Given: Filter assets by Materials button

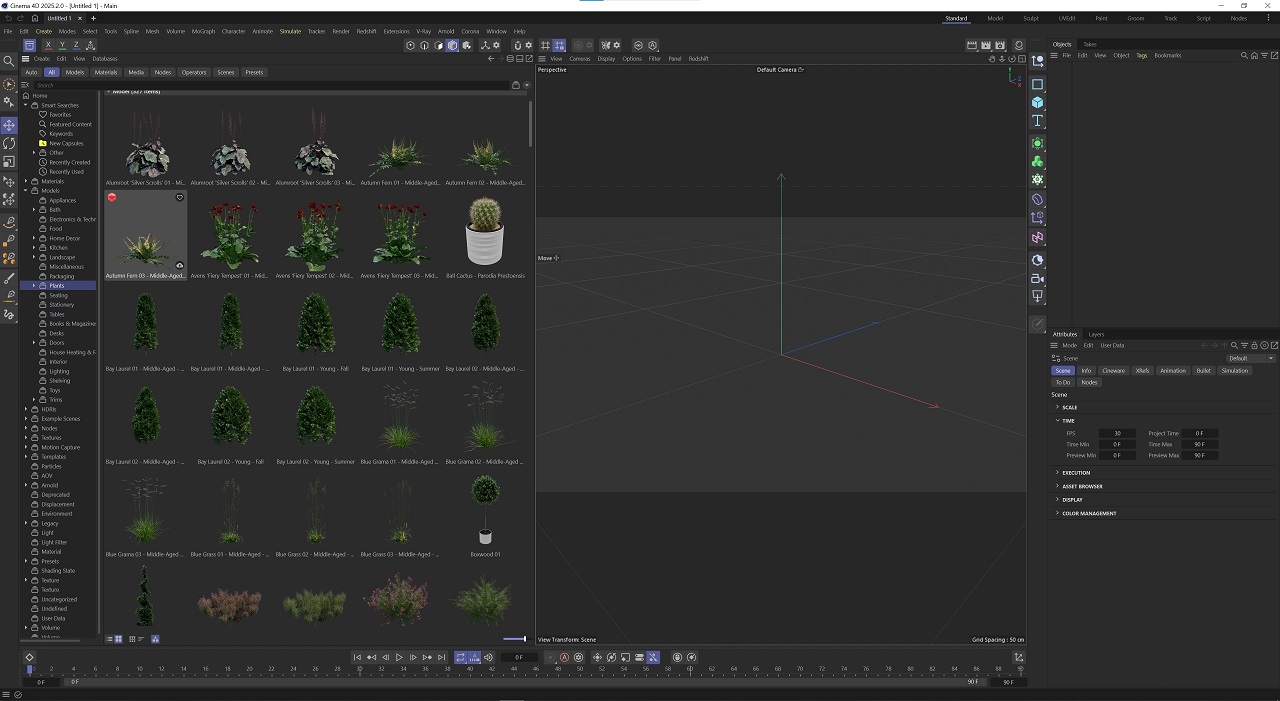Looking at the screenshot, I should click(x=106, y=72).
